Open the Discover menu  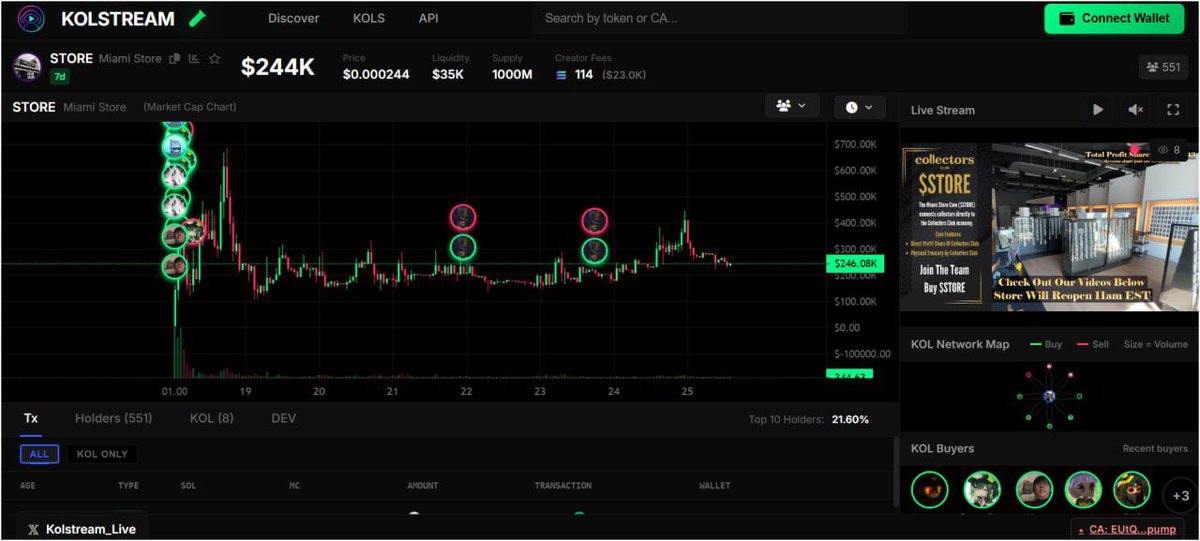pyautogui.click(x=294, y=18)
